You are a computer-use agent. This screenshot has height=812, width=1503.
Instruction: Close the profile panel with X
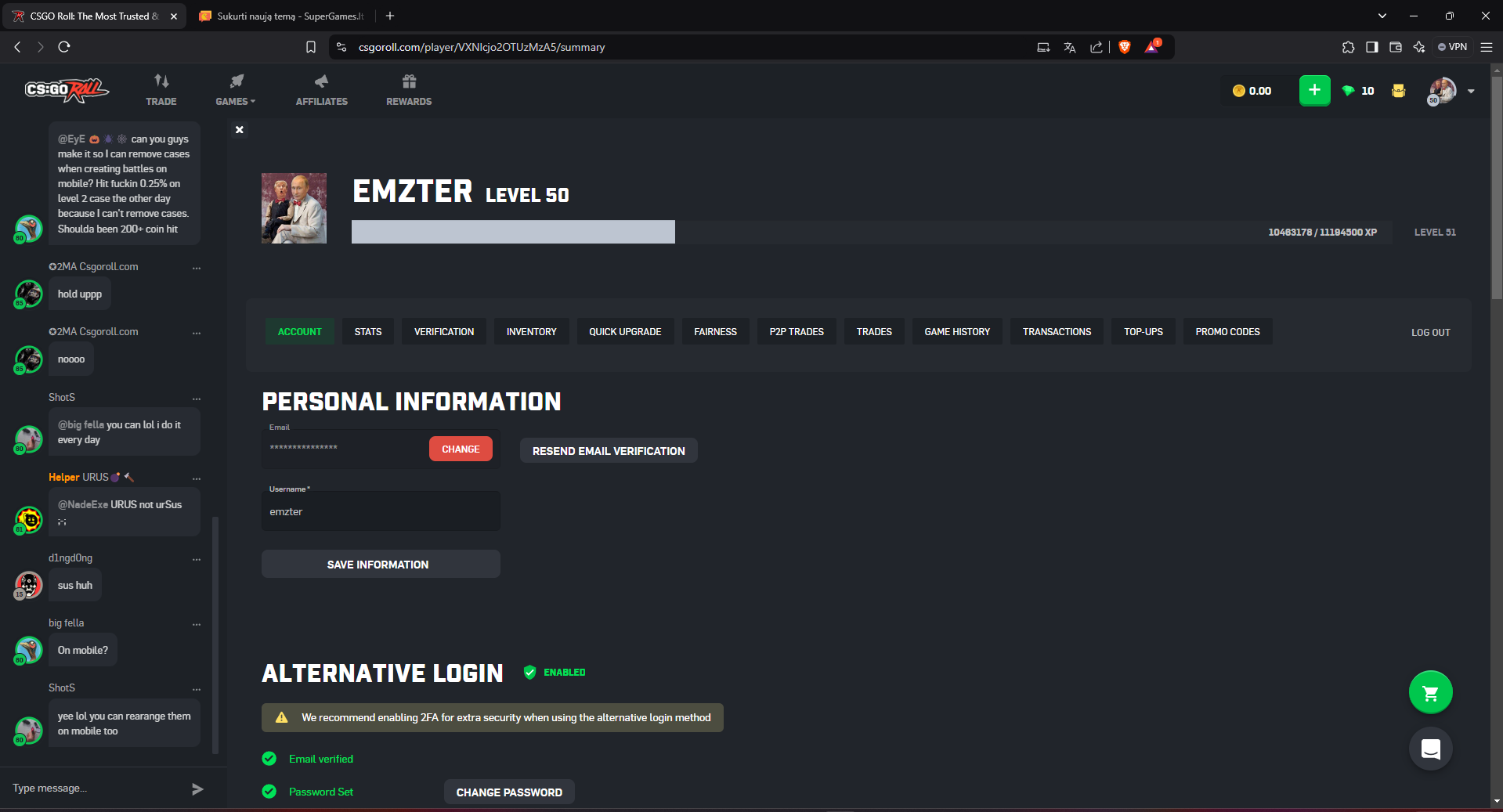click(x=240, y=130)
